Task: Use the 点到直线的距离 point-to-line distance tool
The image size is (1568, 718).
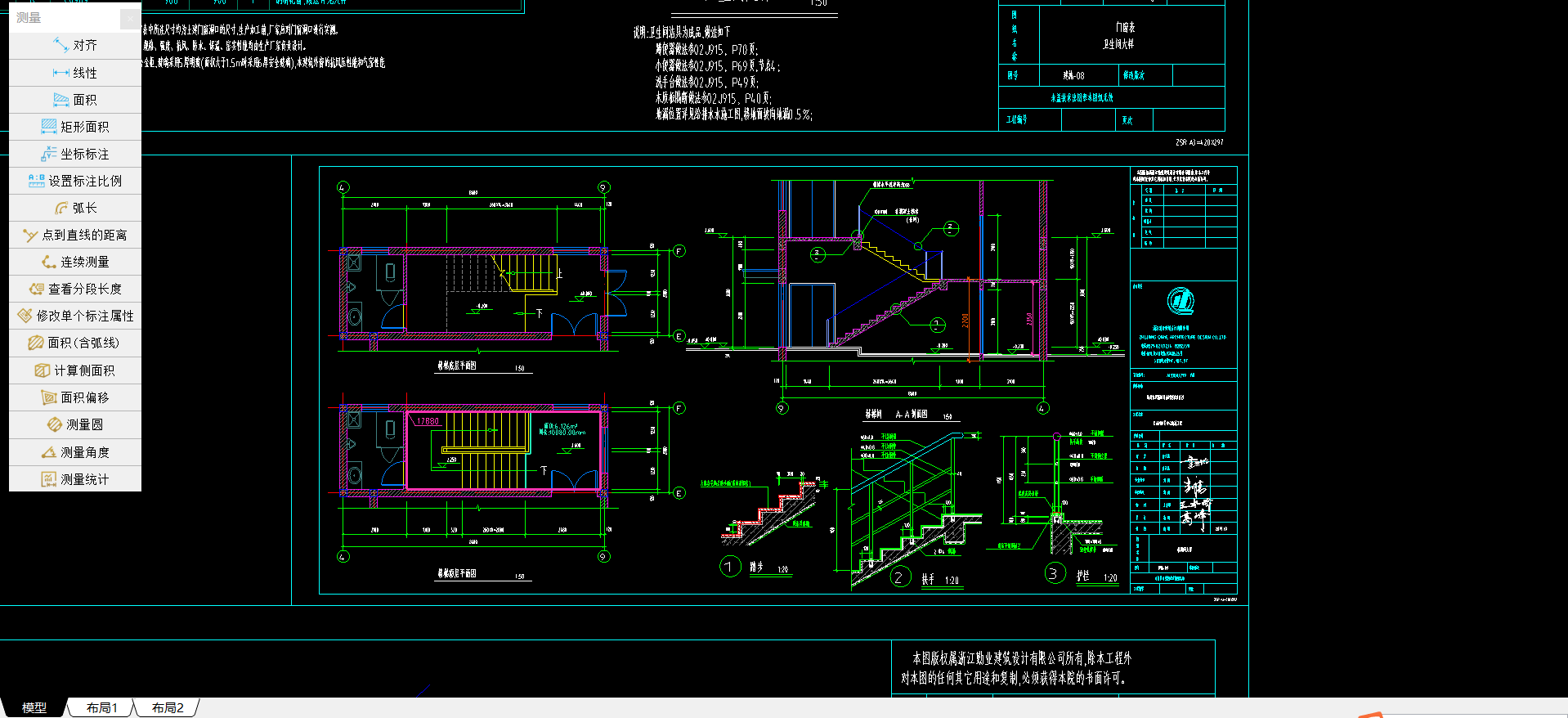Action: (75, 235)
